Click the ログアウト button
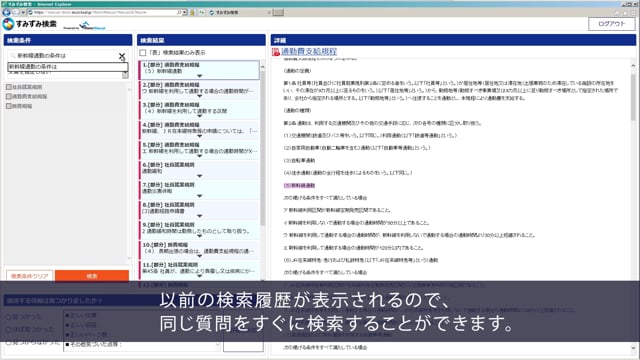640x360 pixels. 611,24
